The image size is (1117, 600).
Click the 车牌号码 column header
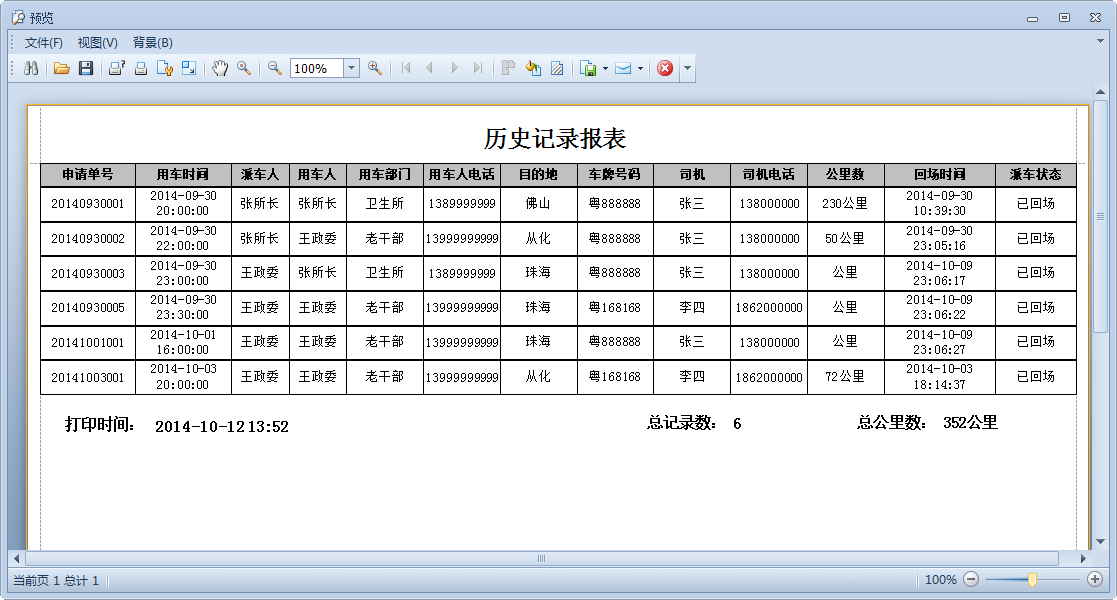pyautogui.click(x=615, y=175)
